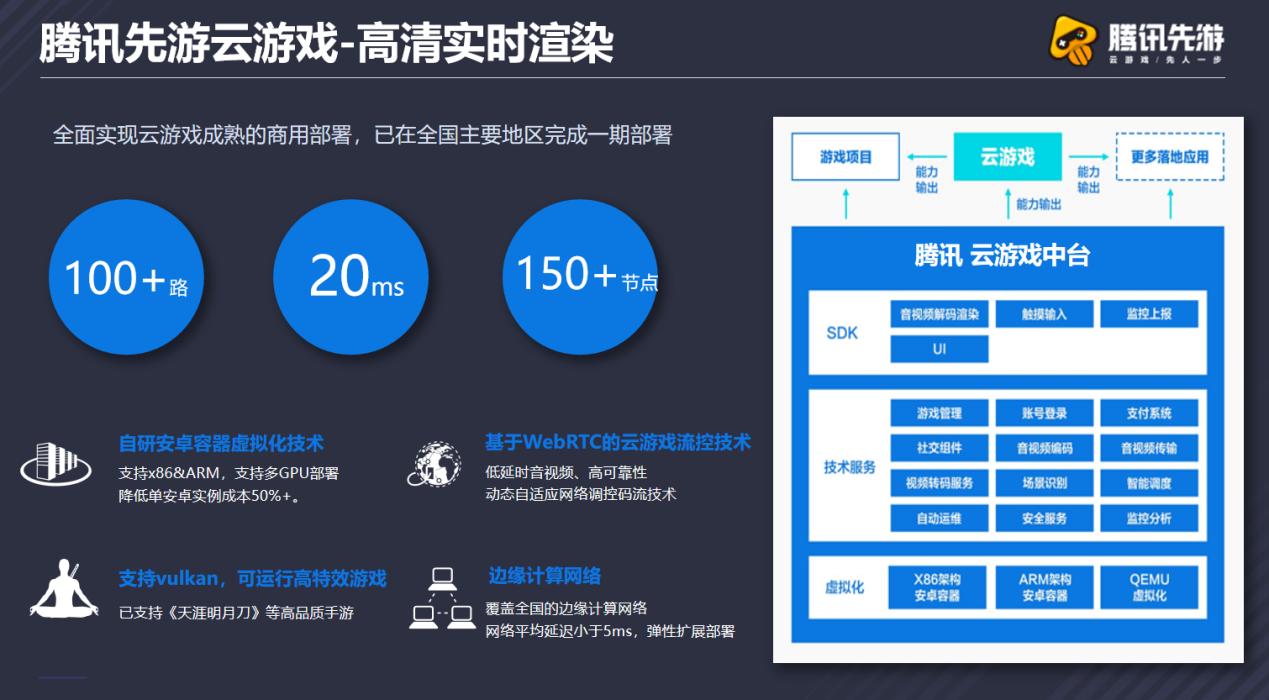The image size is (1269, 700).
Task: Click the text 降低单安卓实例成本50%+
Action: [x=210, y=496]
